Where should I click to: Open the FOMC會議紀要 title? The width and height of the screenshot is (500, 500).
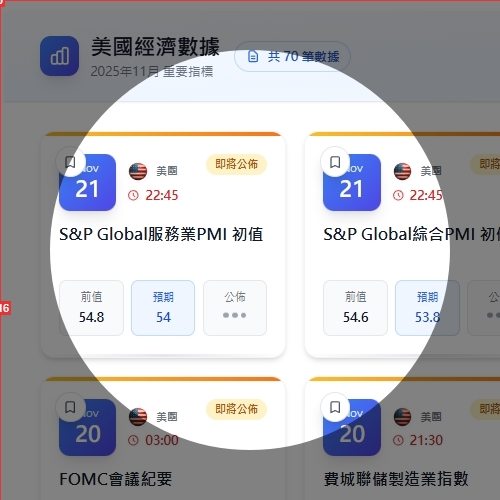pyautogui.click(x=116, y=479)
